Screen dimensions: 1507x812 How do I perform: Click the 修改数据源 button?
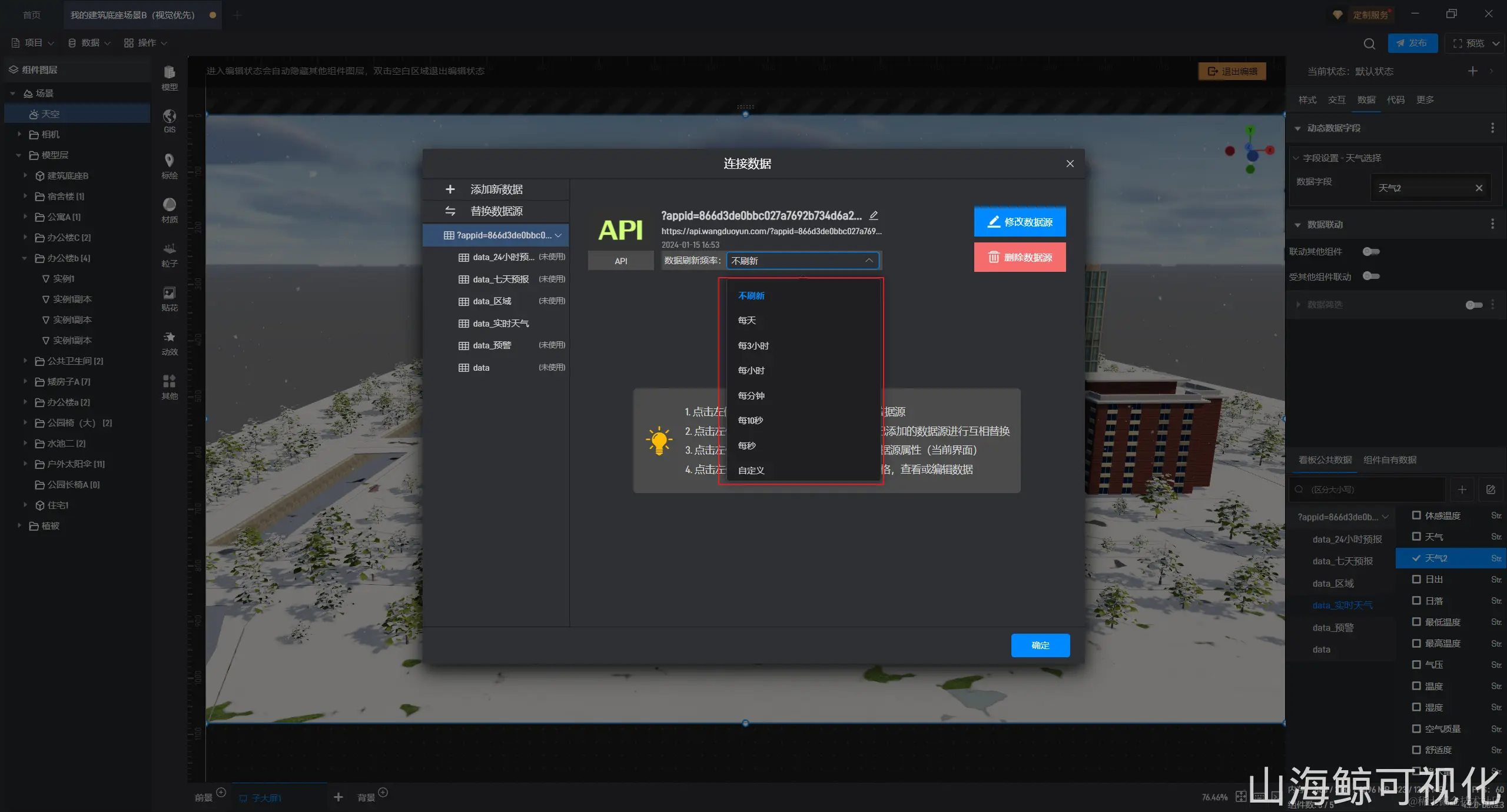pos(1020,222)
